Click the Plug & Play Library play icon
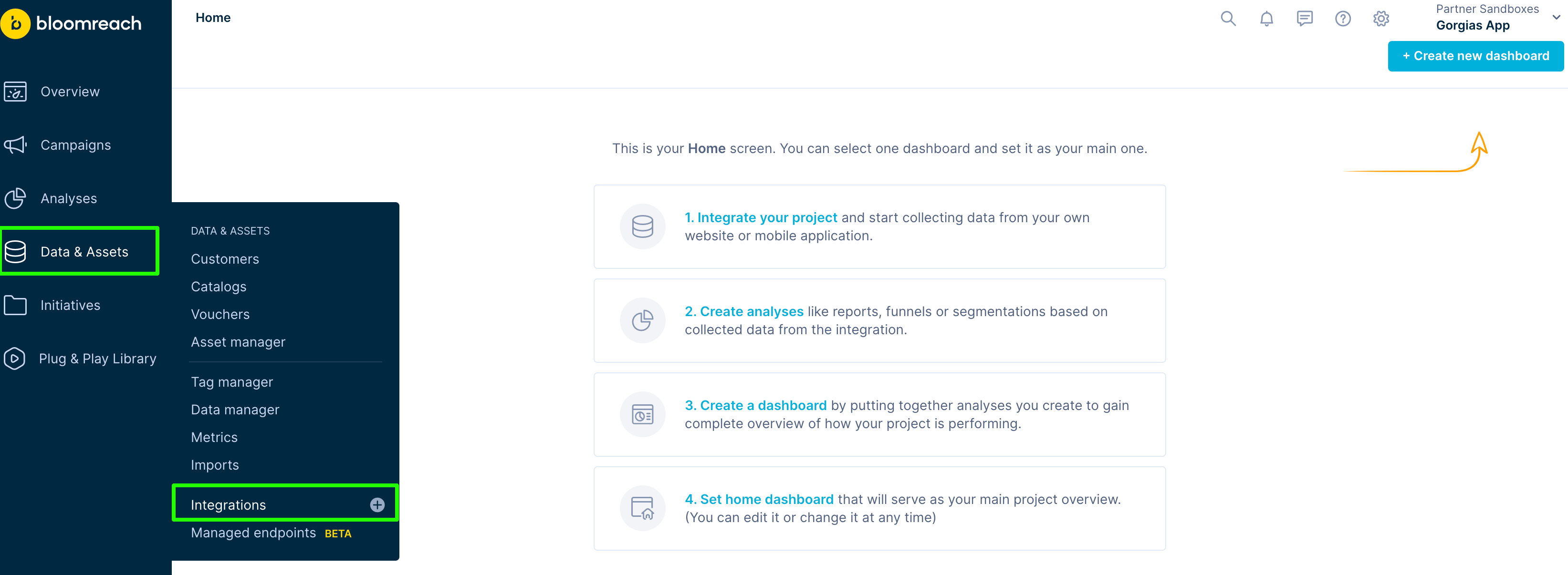This screenshot has width=1568, height=575. coord(15,359)
